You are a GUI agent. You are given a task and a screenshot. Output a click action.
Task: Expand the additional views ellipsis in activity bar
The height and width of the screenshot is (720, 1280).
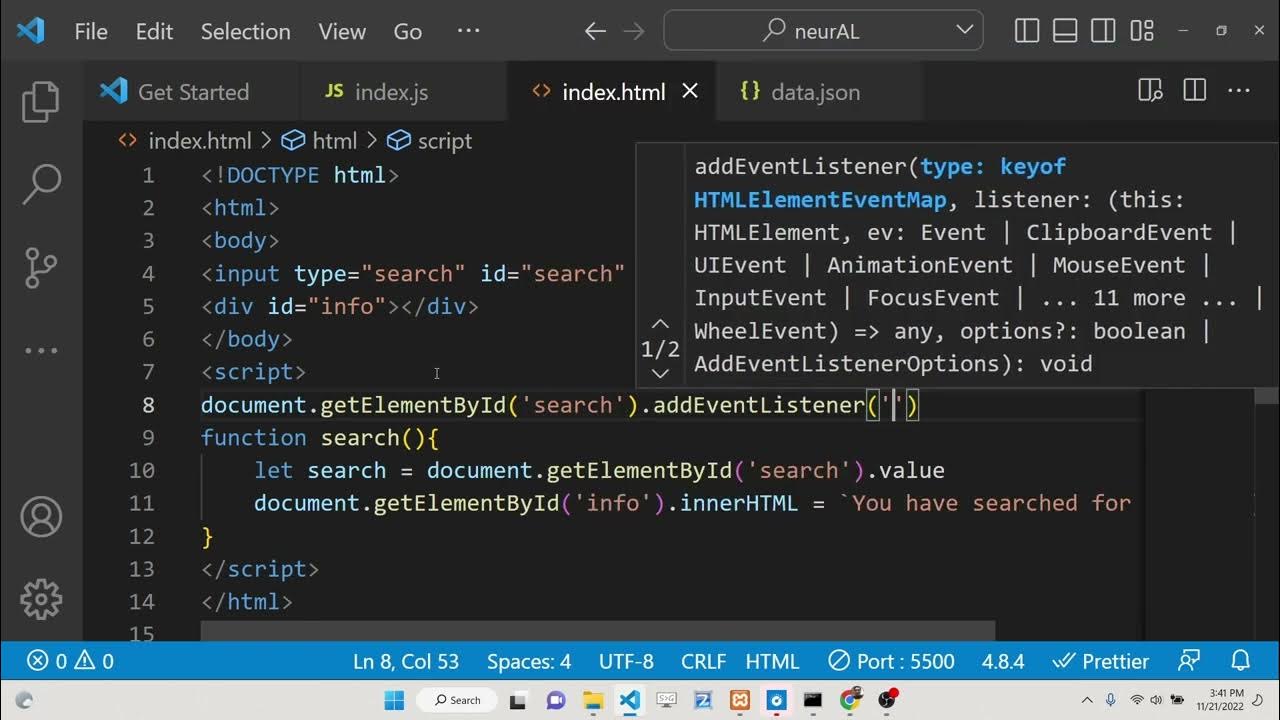click(x=41, y=351)
